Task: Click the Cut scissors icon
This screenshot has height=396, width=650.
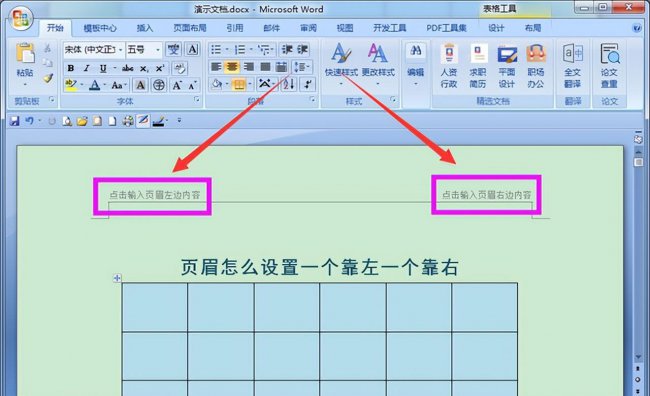Action: [x=48, y=48]
